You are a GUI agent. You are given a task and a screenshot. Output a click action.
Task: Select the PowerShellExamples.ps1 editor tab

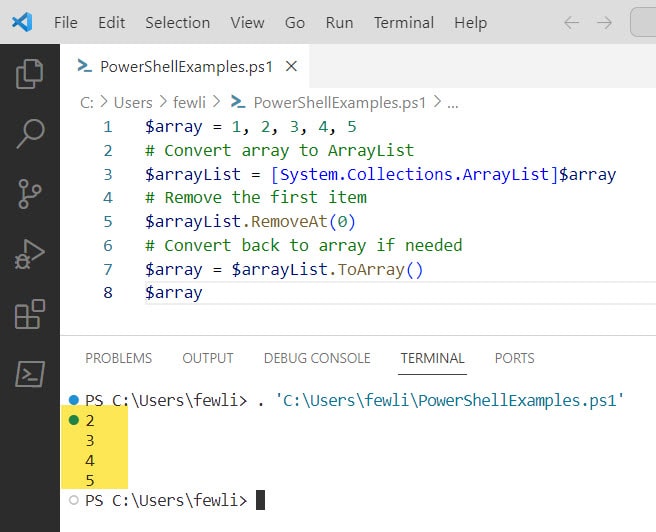[184, 66]
